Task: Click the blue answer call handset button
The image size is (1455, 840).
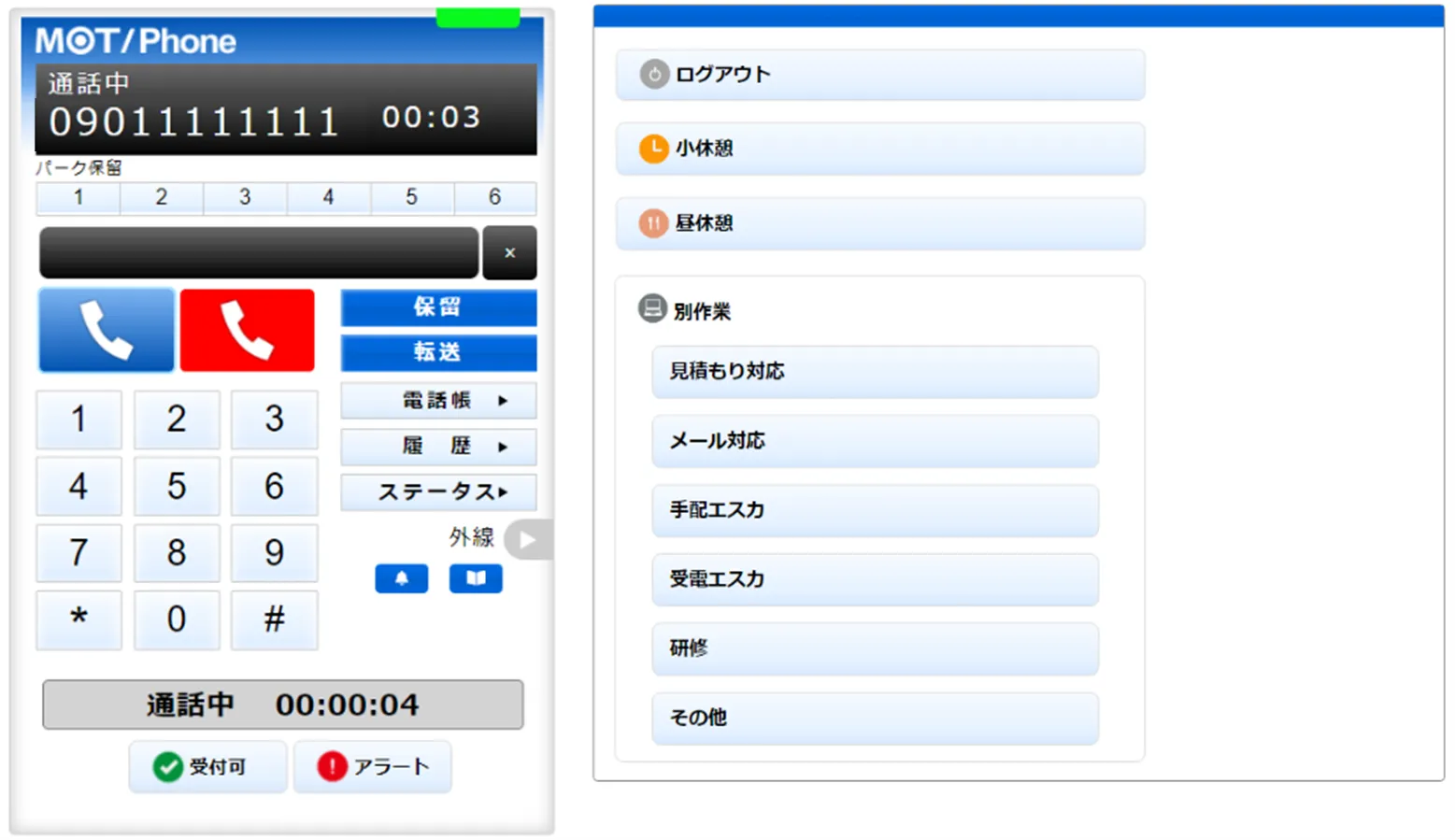Action: (107, 330)
